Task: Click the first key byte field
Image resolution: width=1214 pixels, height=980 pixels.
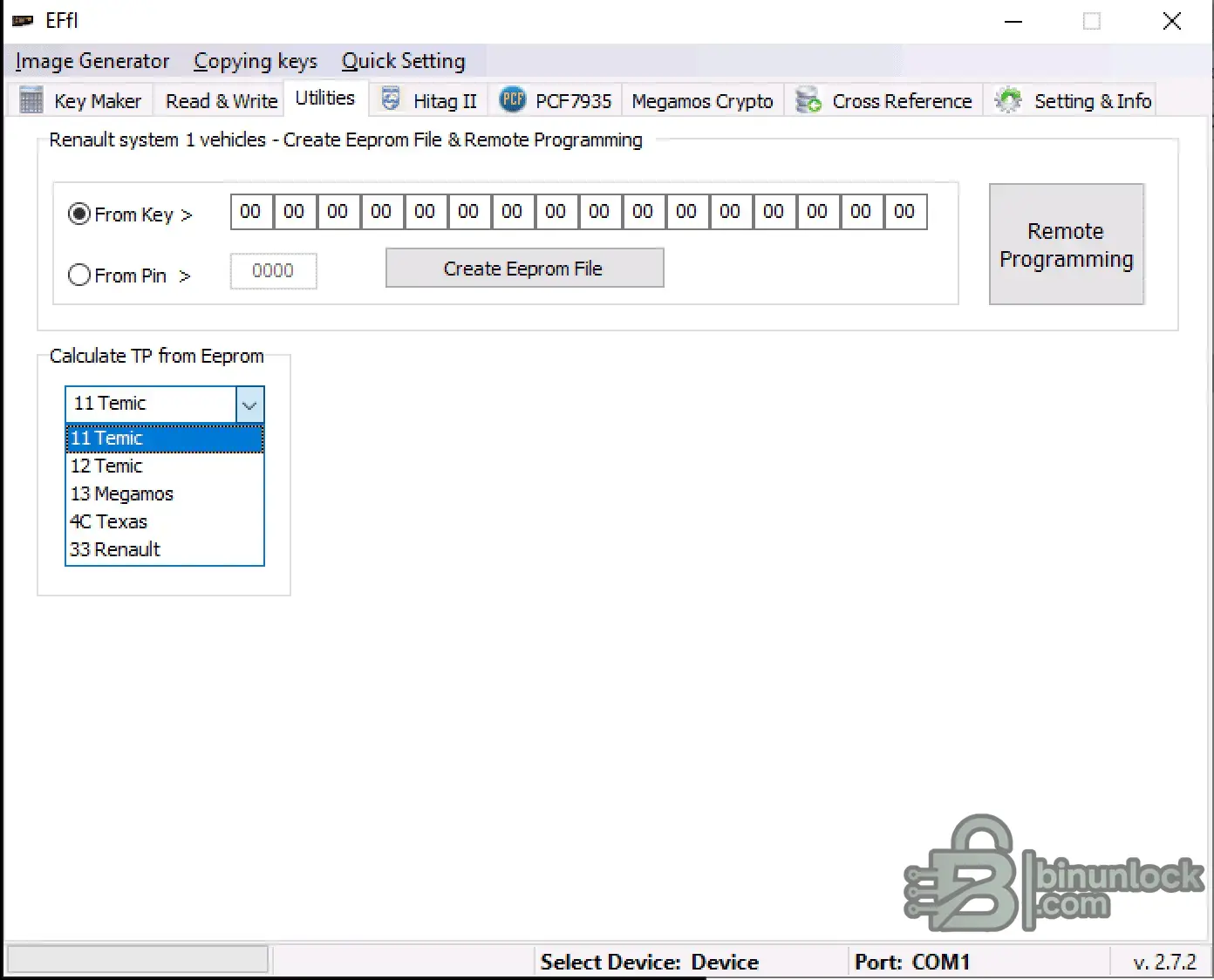Action: (x=251, y=212)
